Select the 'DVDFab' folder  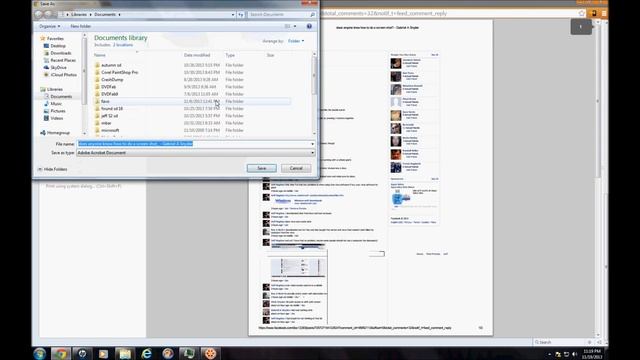pyautogui.click(x=108, y=87)
